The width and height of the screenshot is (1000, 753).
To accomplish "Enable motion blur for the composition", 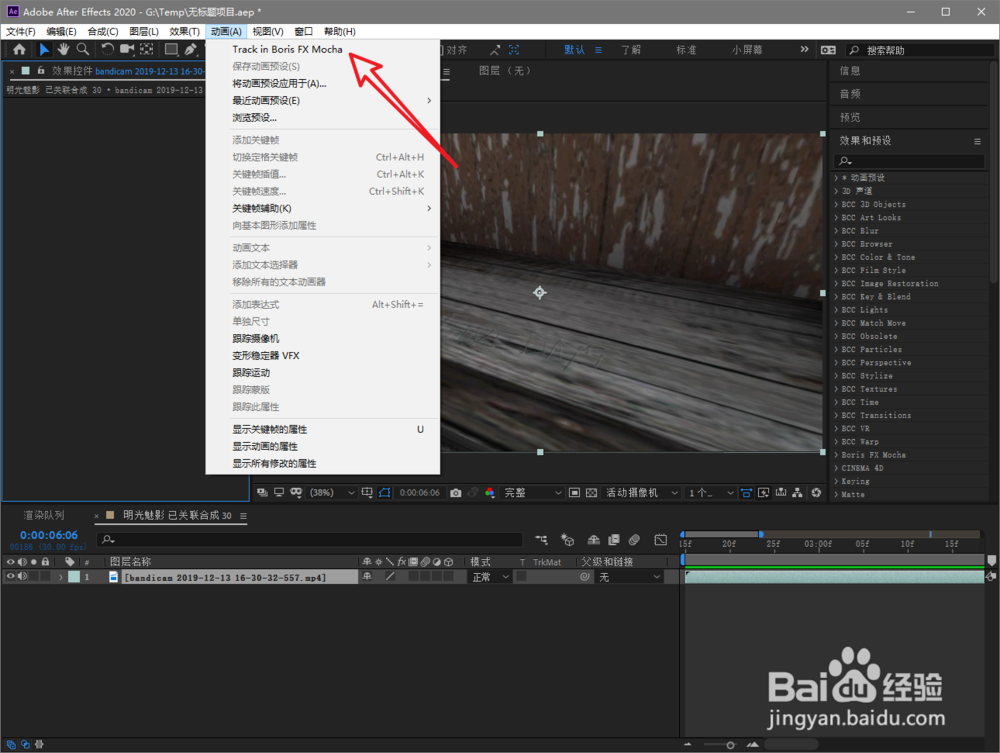I will [634, 540].
